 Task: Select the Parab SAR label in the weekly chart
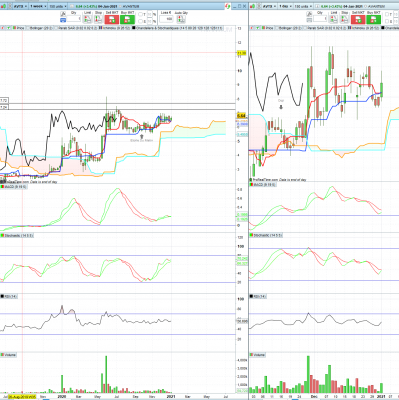point(78,28)
